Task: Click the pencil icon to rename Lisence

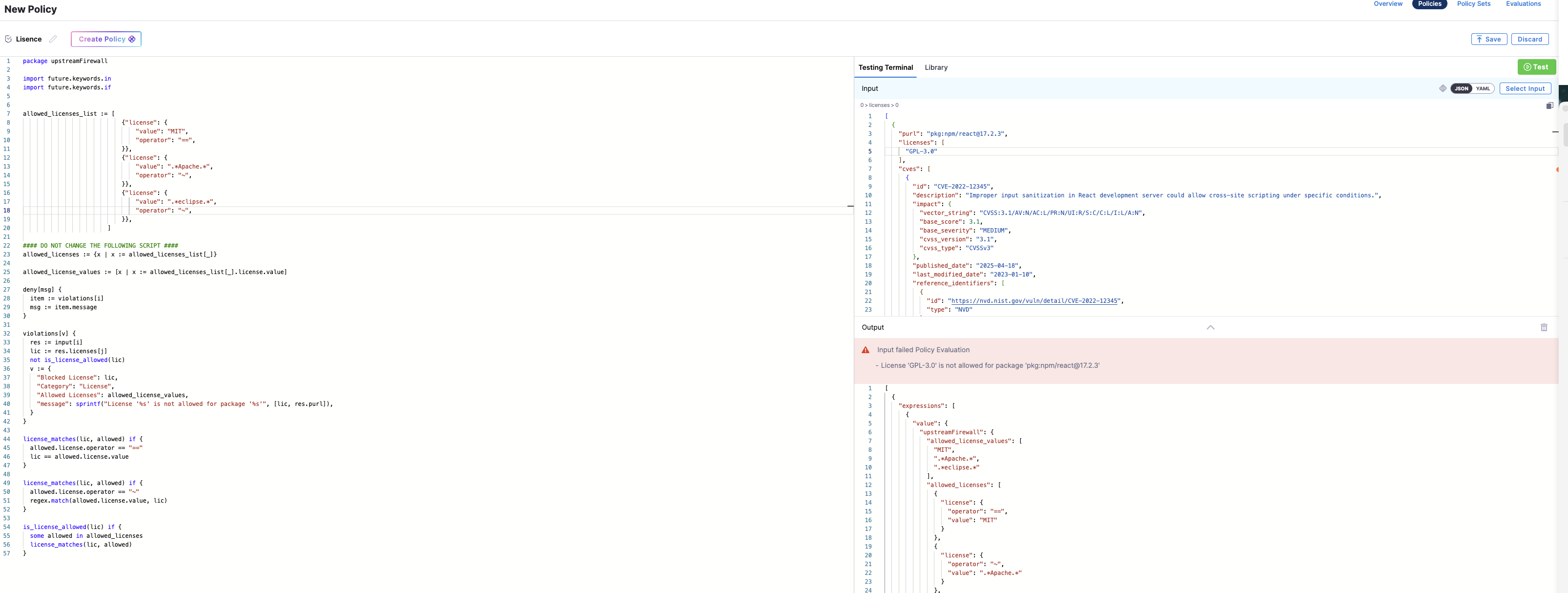Action: [53, 39]
